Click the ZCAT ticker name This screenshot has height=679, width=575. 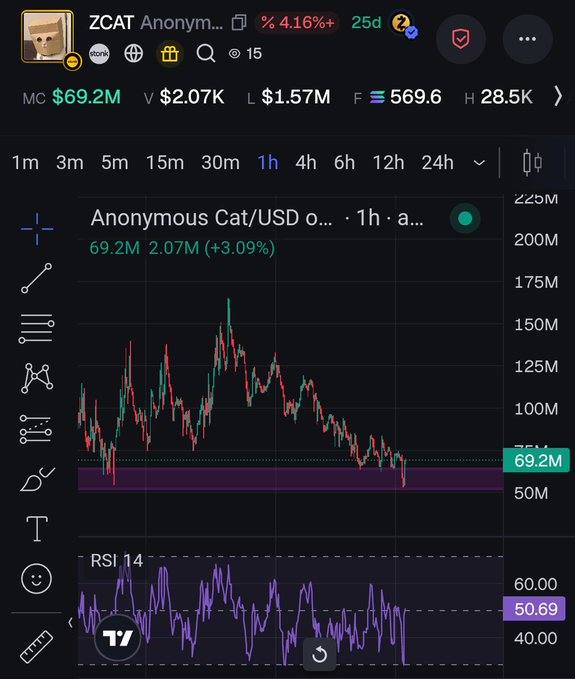[x=111, y=23]
